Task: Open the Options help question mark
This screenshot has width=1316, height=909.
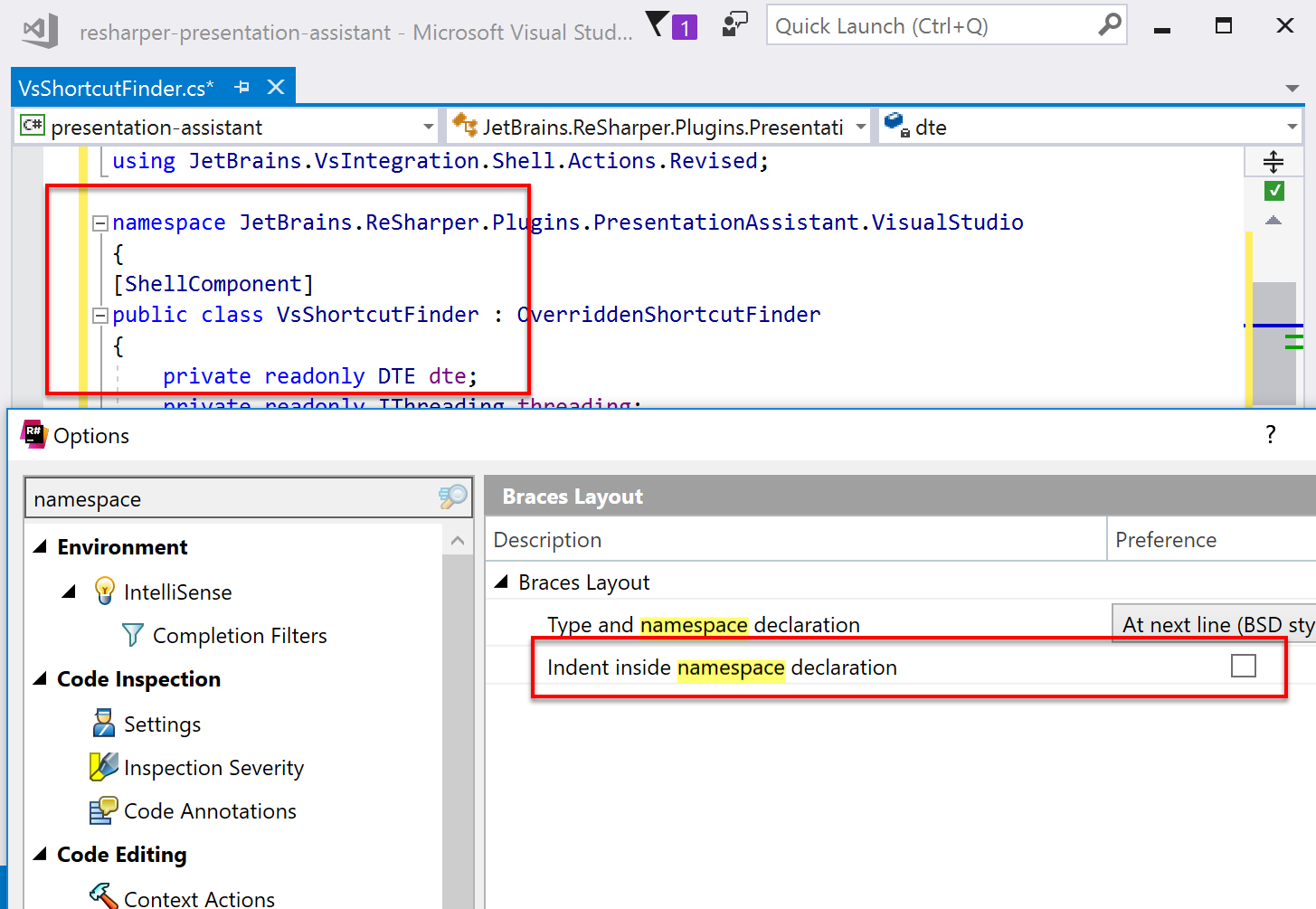Action: coord(1271,434)
